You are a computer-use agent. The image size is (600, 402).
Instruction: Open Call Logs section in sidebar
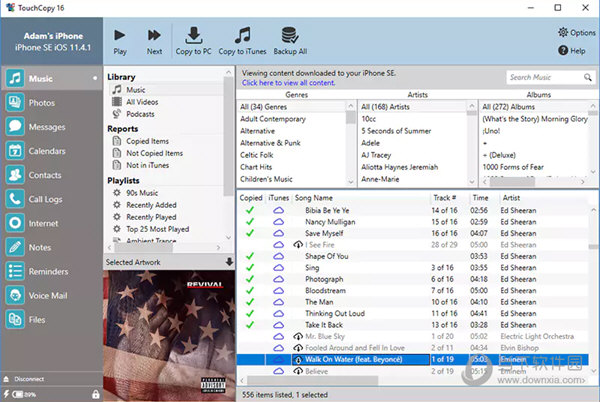tap(52, 199)
